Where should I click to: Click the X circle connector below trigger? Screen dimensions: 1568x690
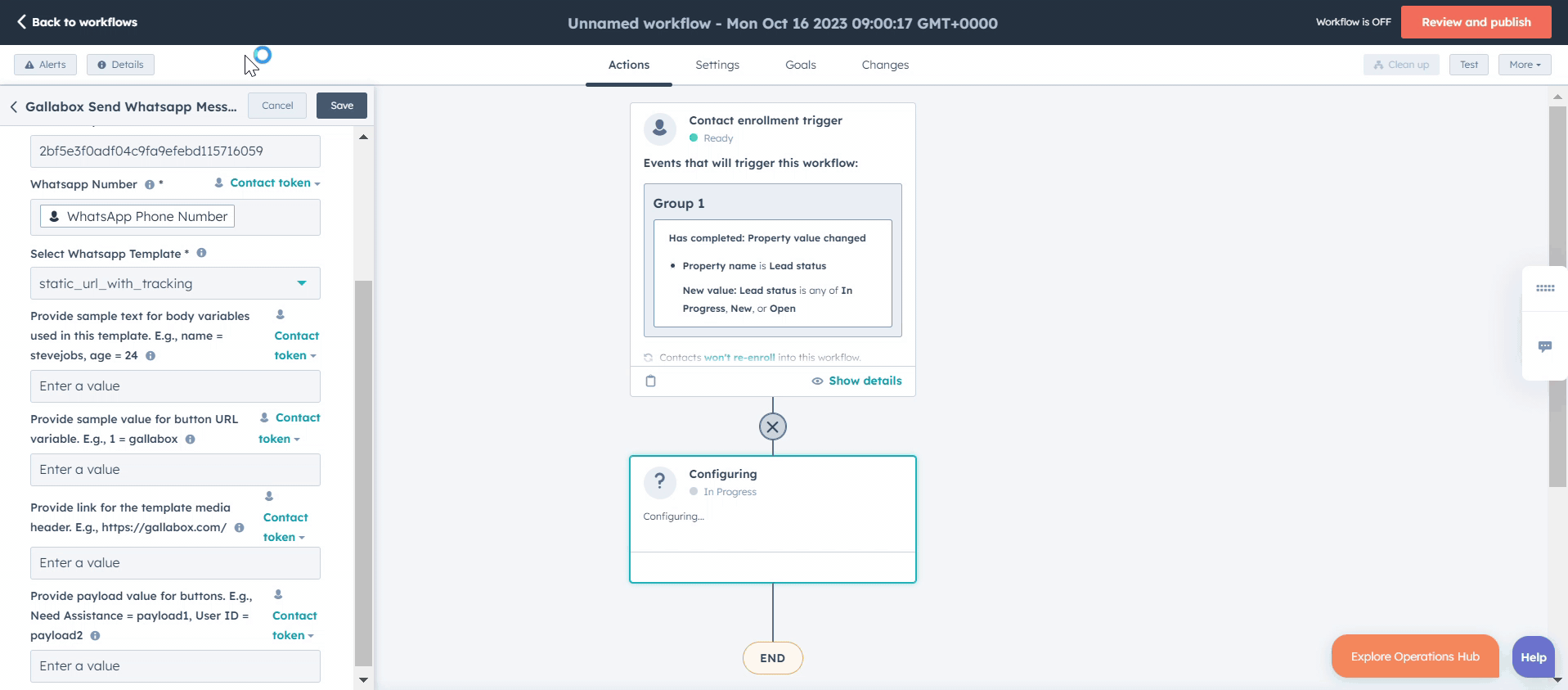tap(772, 426)
